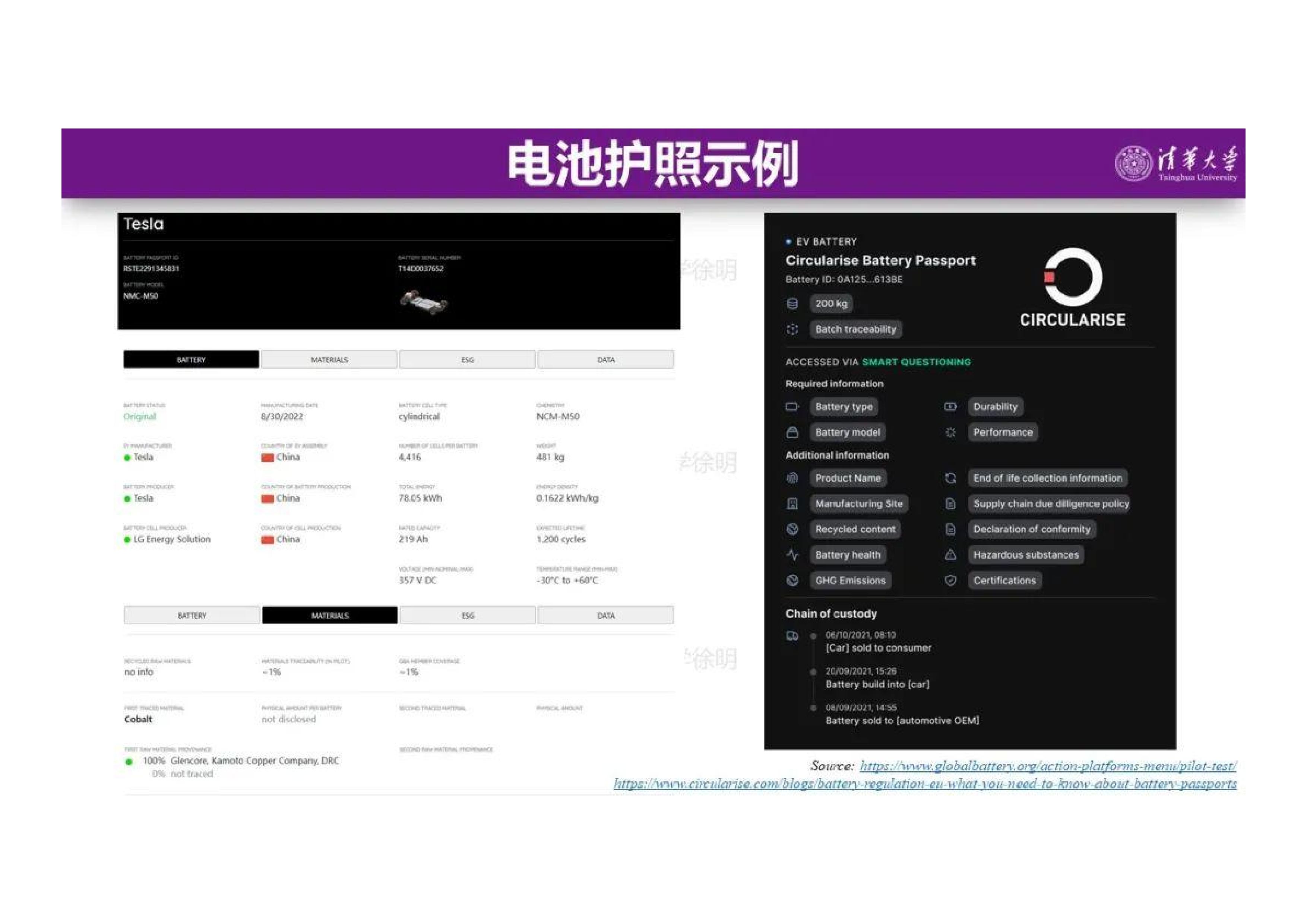Click the Battery ID 0A125...613BE text

click(x=844, y=279)
